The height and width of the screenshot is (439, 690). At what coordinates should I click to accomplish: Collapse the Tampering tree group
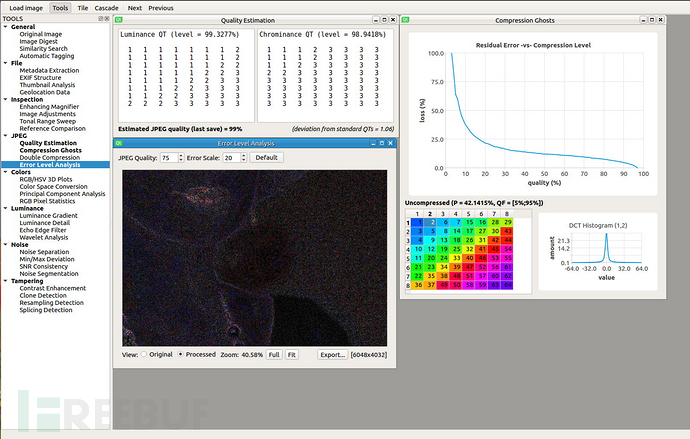point(5,281)
